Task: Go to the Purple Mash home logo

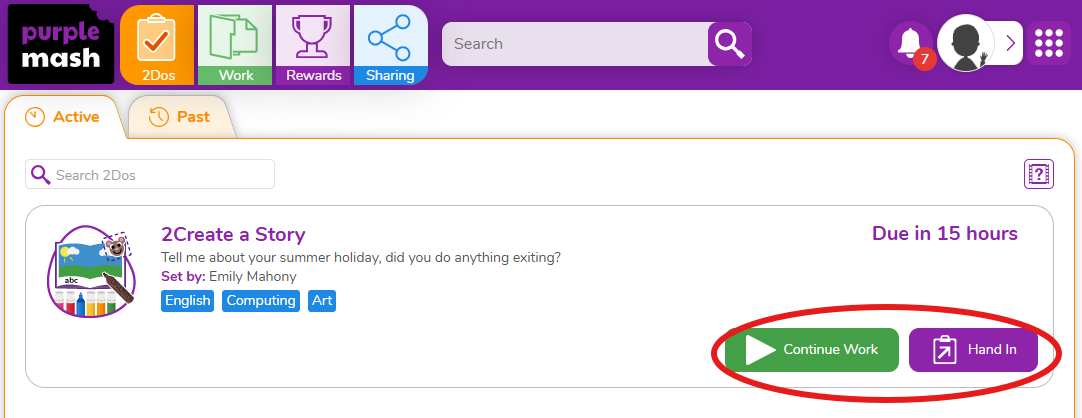Action: click(x=60, y=44)
